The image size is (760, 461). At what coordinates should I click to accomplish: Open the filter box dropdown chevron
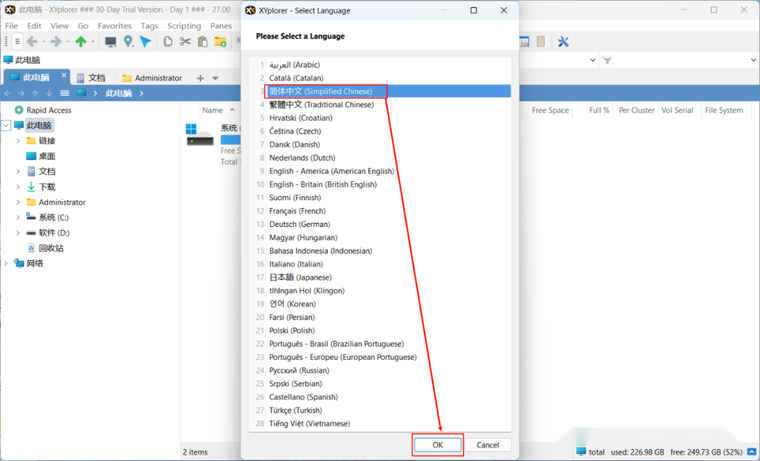tap(753, 60)
